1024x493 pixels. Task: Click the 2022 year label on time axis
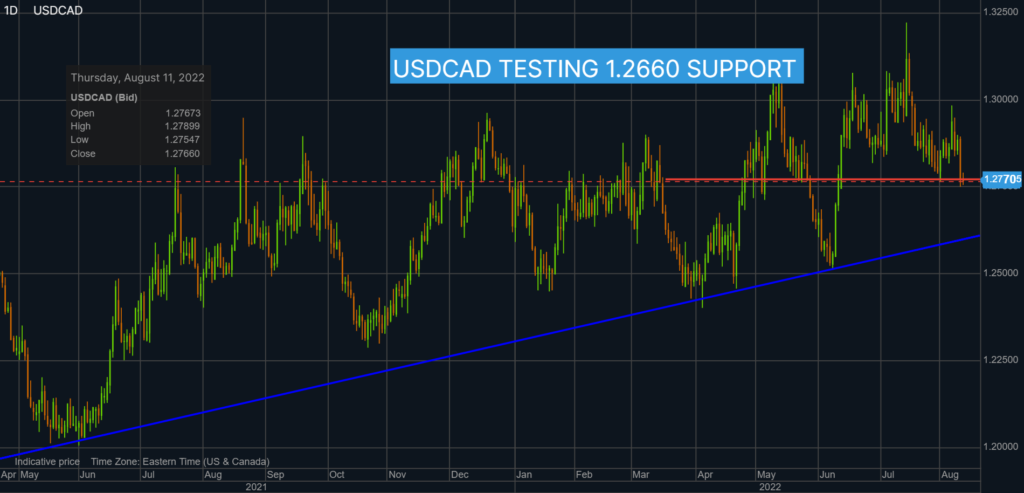point(770,487)
